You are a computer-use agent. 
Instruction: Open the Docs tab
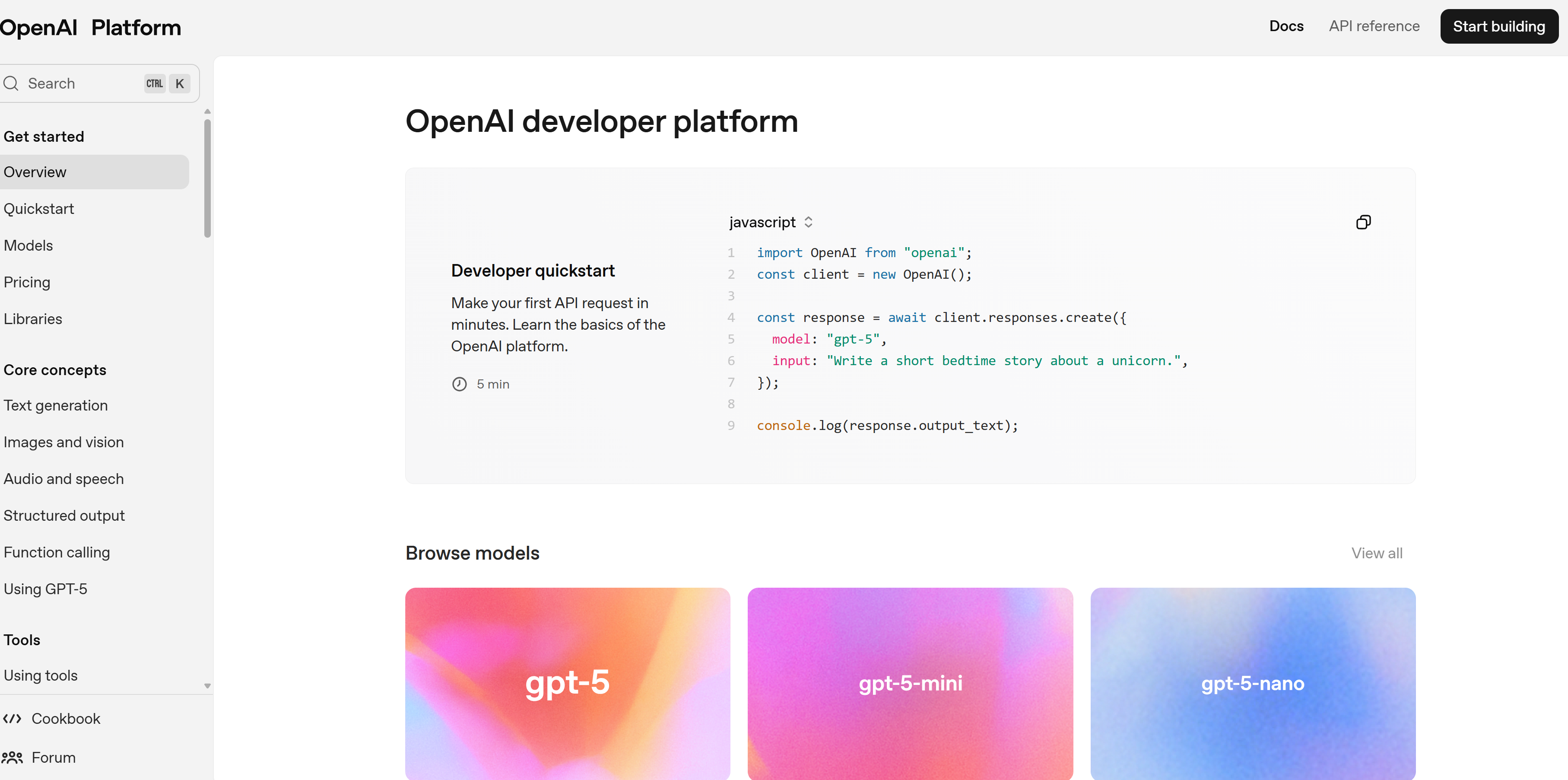tap(1286, 26)
